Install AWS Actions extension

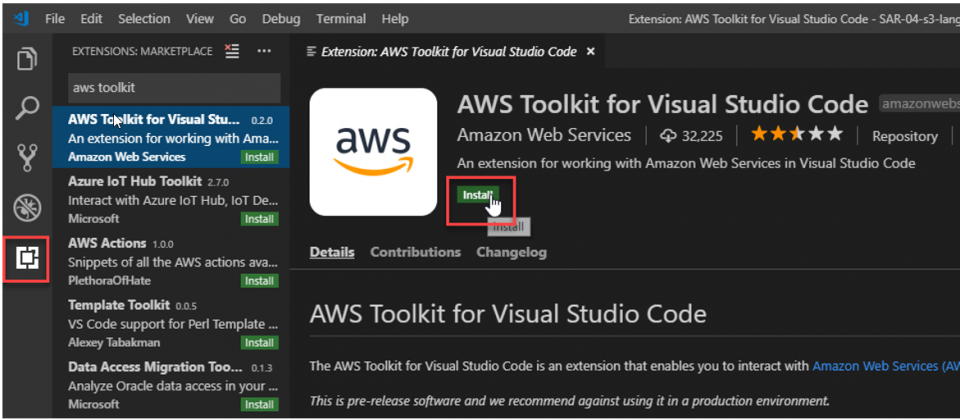[259, 280]
